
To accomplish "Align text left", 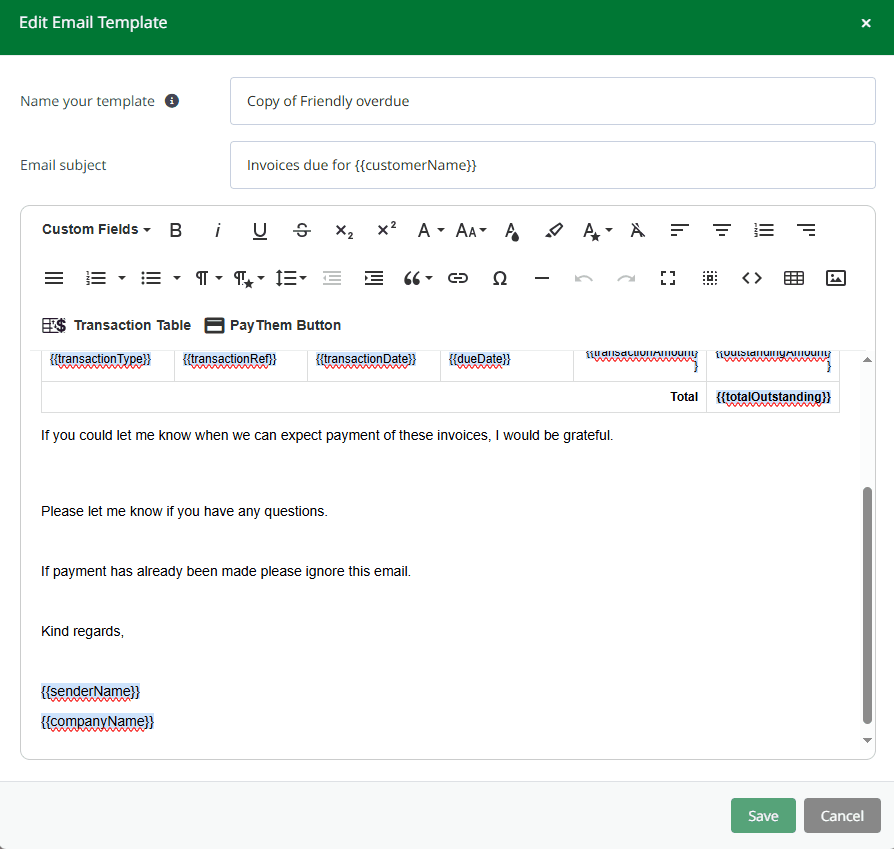I will point(680,230).
